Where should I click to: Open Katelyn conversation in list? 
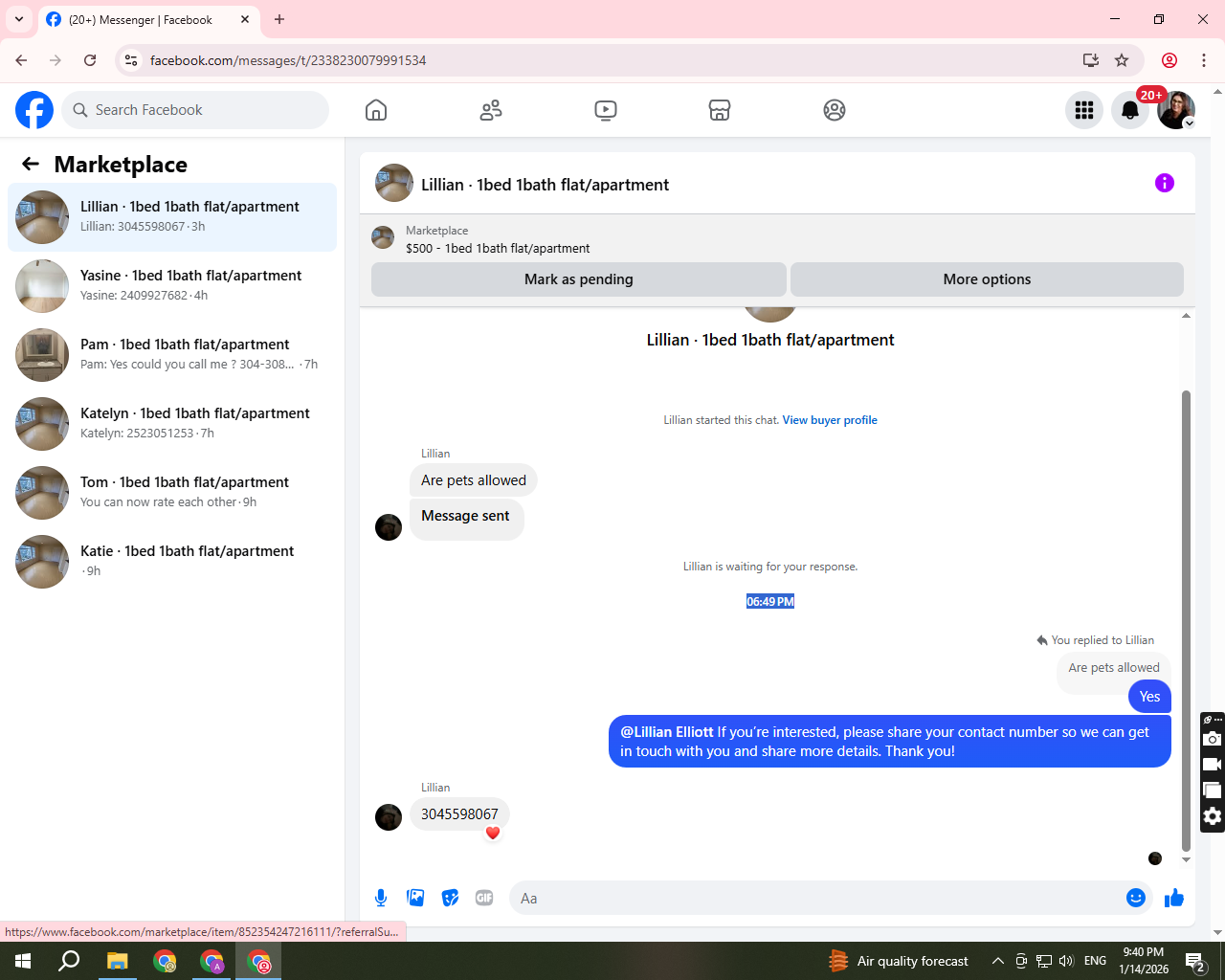pyautogui.click(x=172, y=424)
